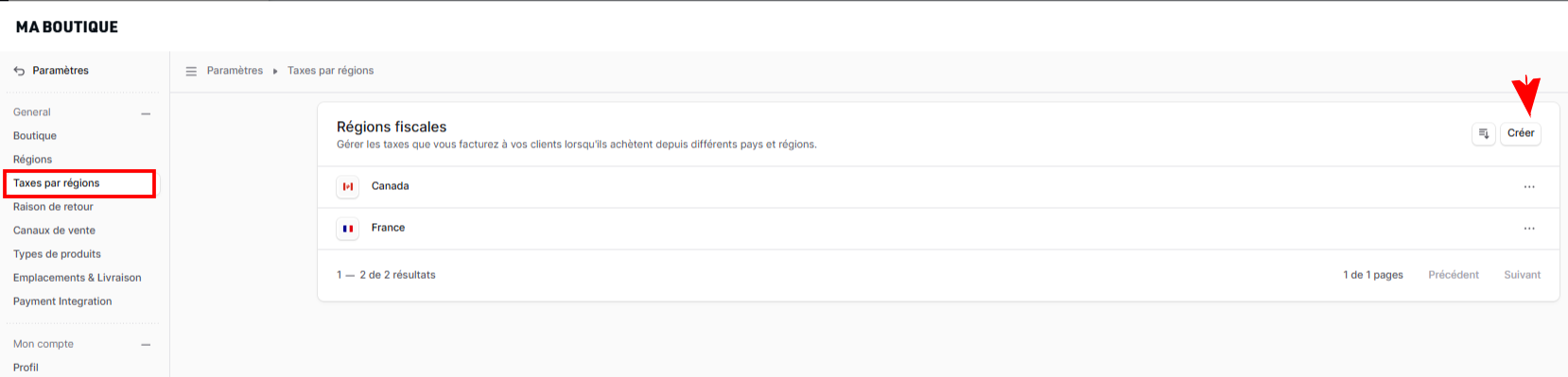Screen dimensions: 1568x377
Task: Open Canada row three-dot menu
Action: (x=1529, y=187)
